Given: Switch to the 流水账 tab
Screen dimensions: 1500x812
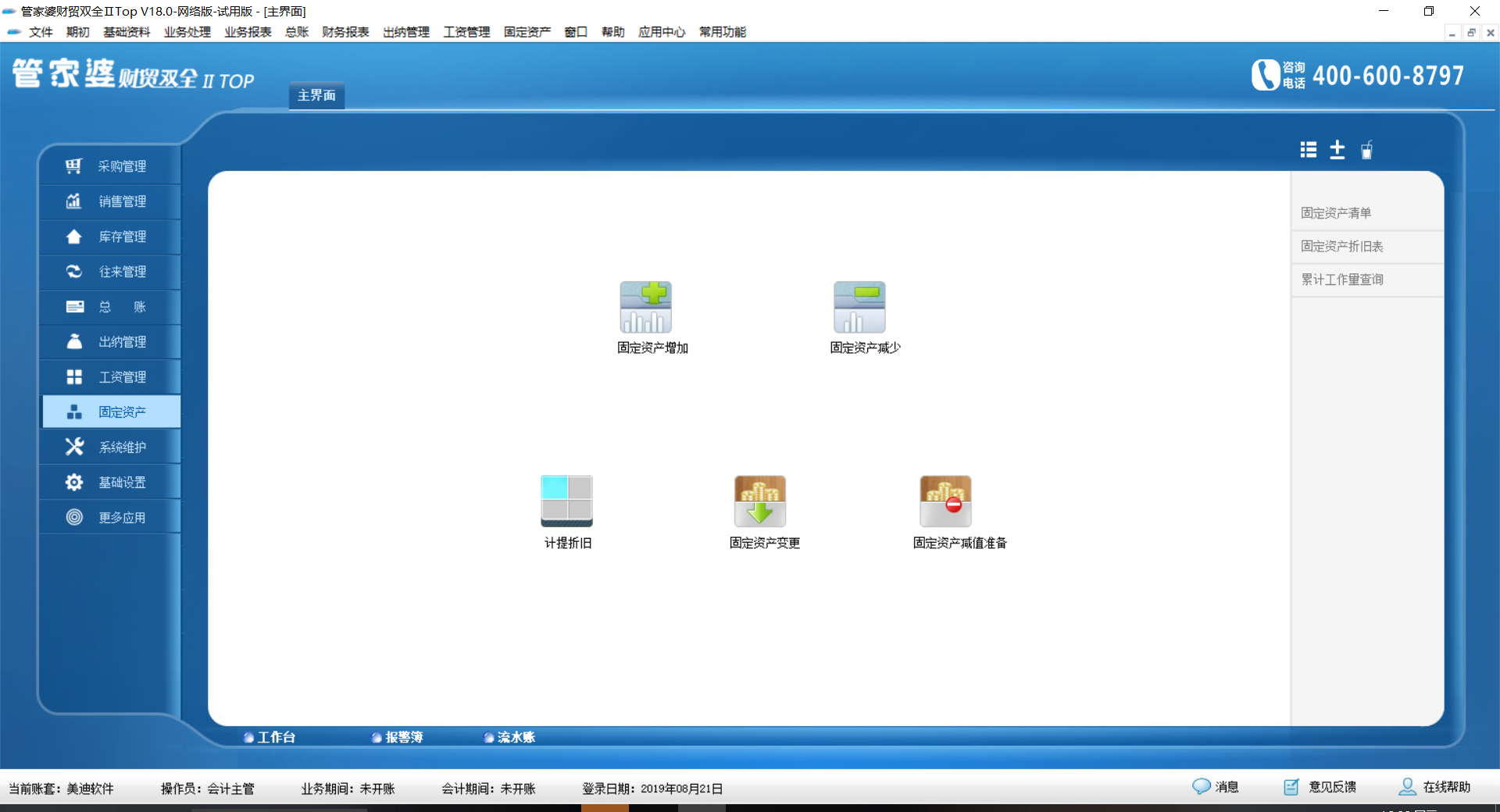Looking at the screenshot, I should point(509,737).
